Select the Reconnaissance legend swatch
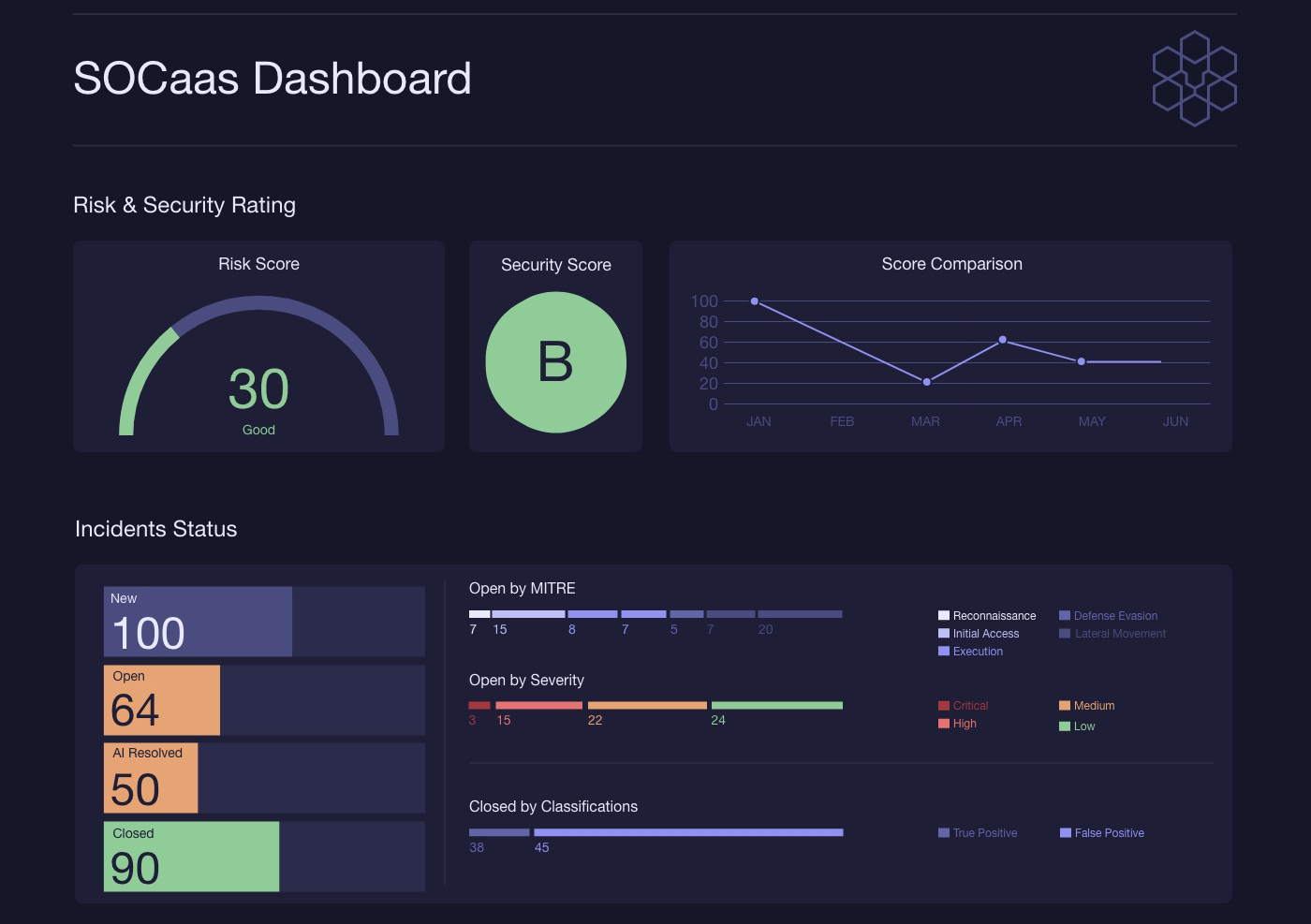Image resolution: width=1311 pixels, height=924 pixels. click(x=944, y=616)
